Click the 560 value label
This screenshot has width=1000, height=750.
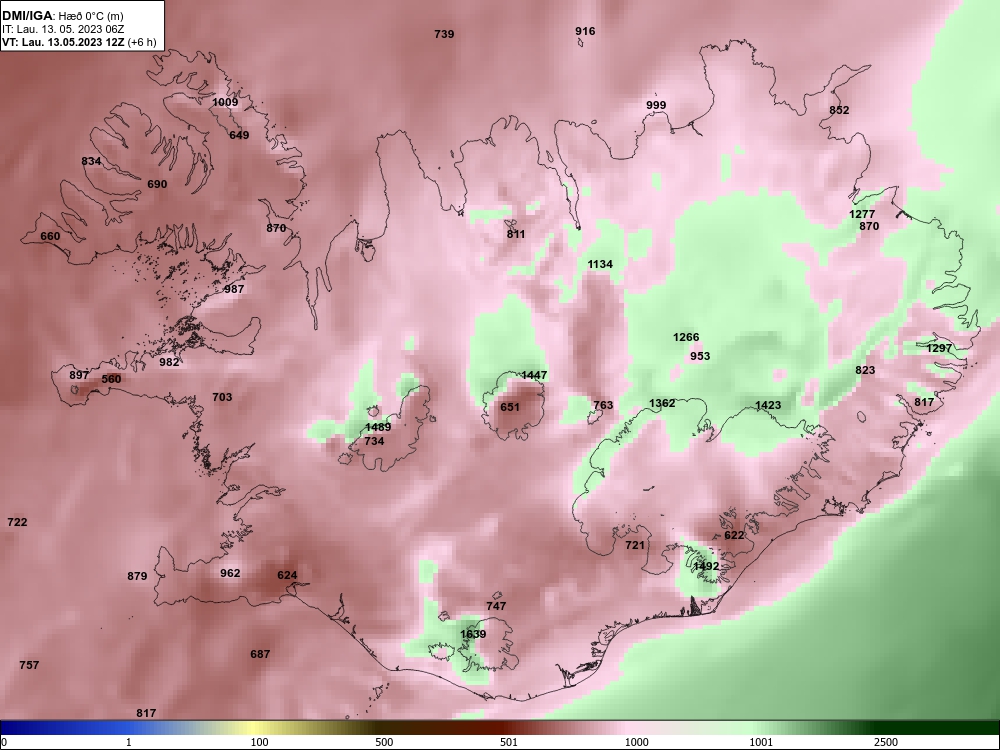[111, 379]
